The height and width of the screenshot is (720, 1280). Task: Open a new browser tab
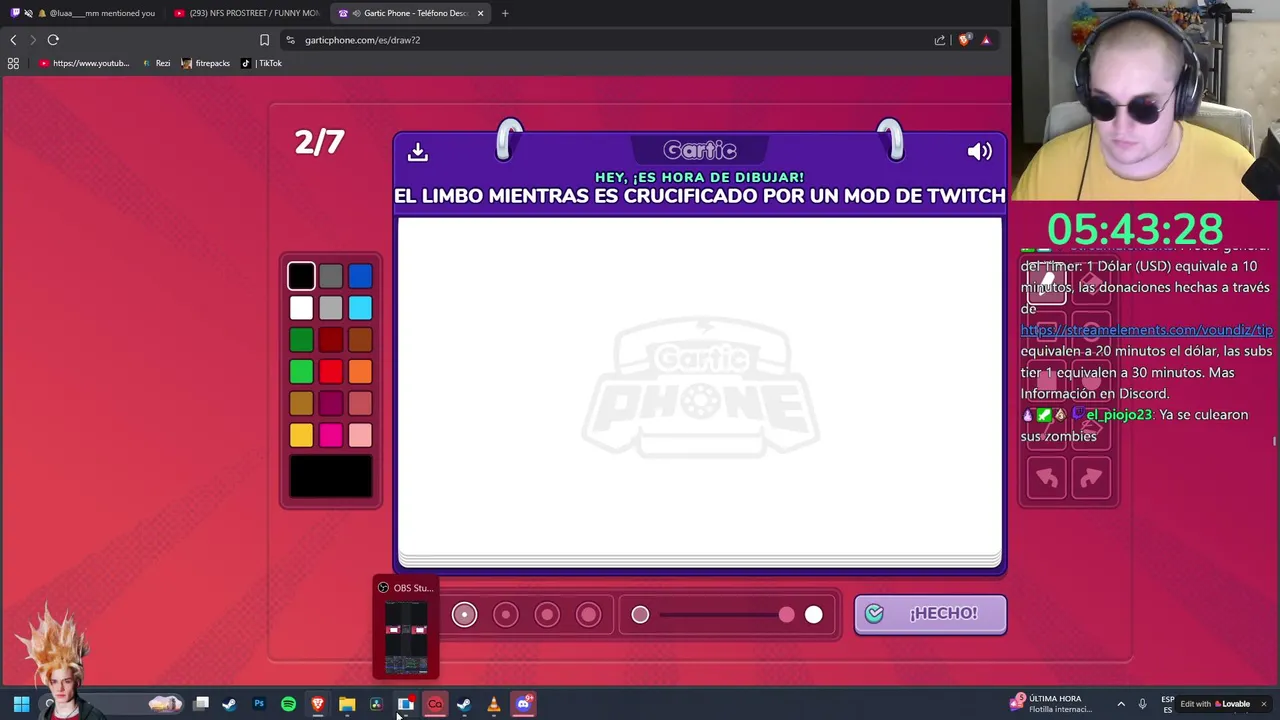click(x=505, y=13)
